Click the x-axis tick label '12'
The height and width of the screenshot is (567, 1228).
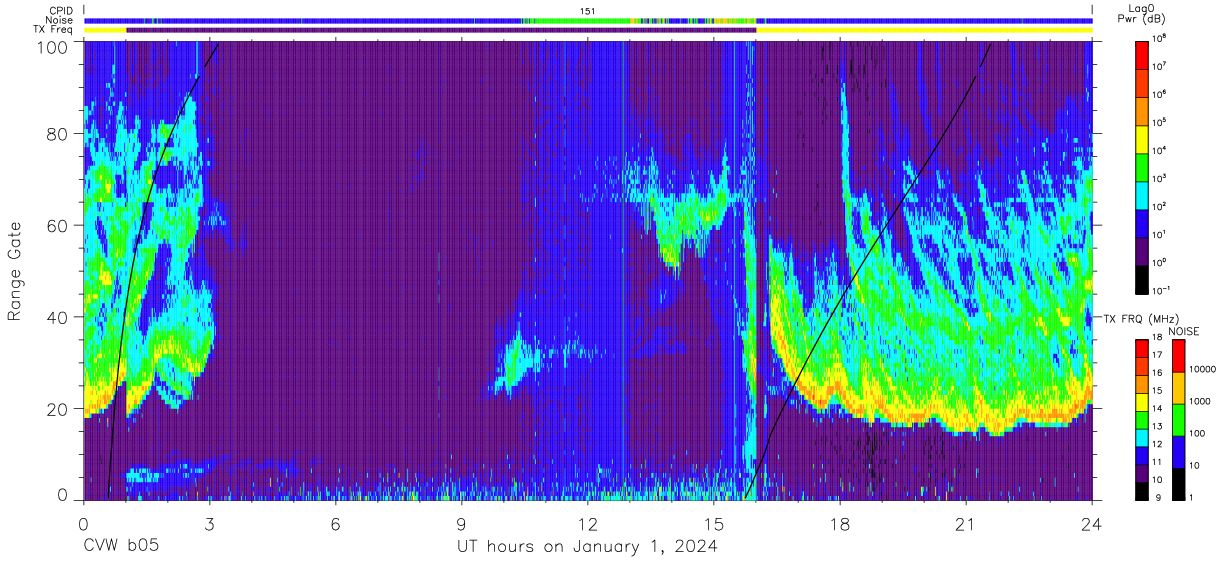click(x=588, y=523)
